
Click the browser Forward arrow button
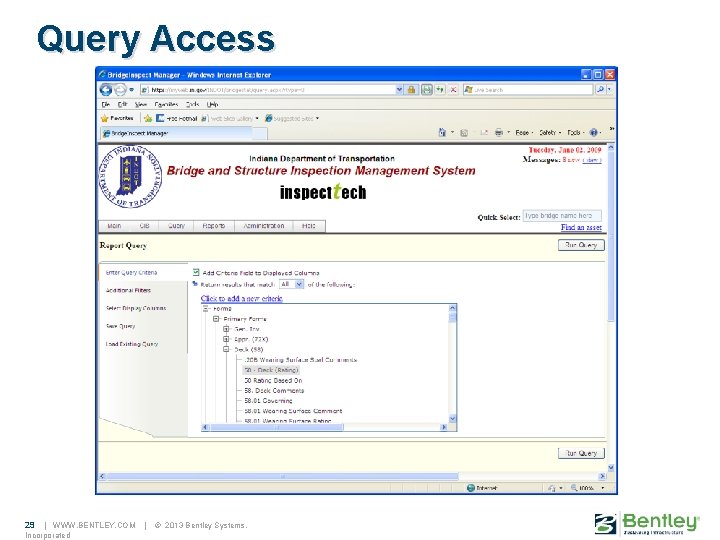click(x=119, y=90)
